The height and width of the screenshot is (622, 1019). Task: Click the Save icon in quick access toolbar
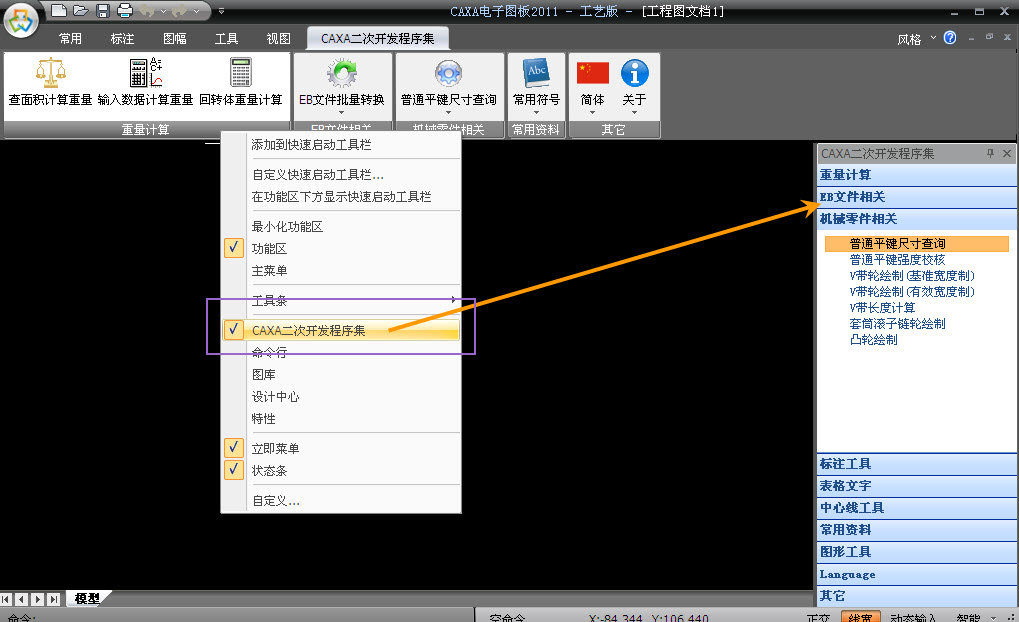pos(103,10)
